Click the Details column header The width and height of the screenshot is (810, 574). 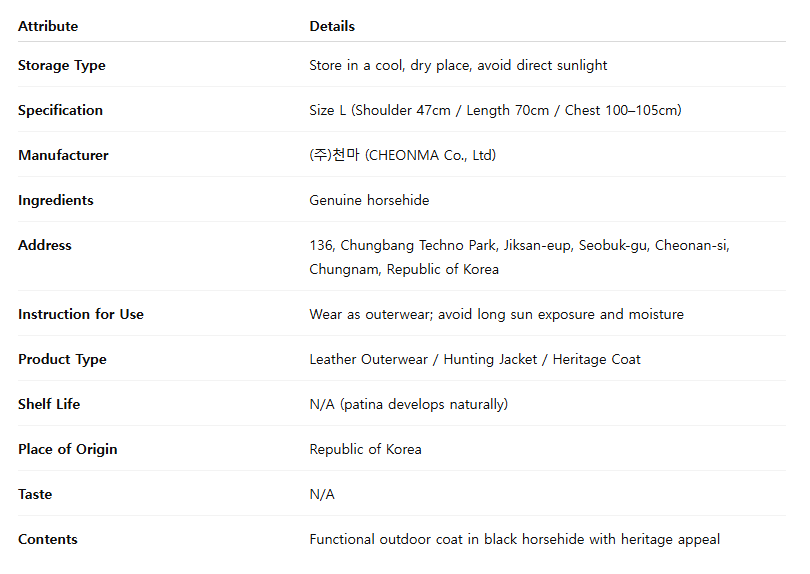click(x=332, y=26)
